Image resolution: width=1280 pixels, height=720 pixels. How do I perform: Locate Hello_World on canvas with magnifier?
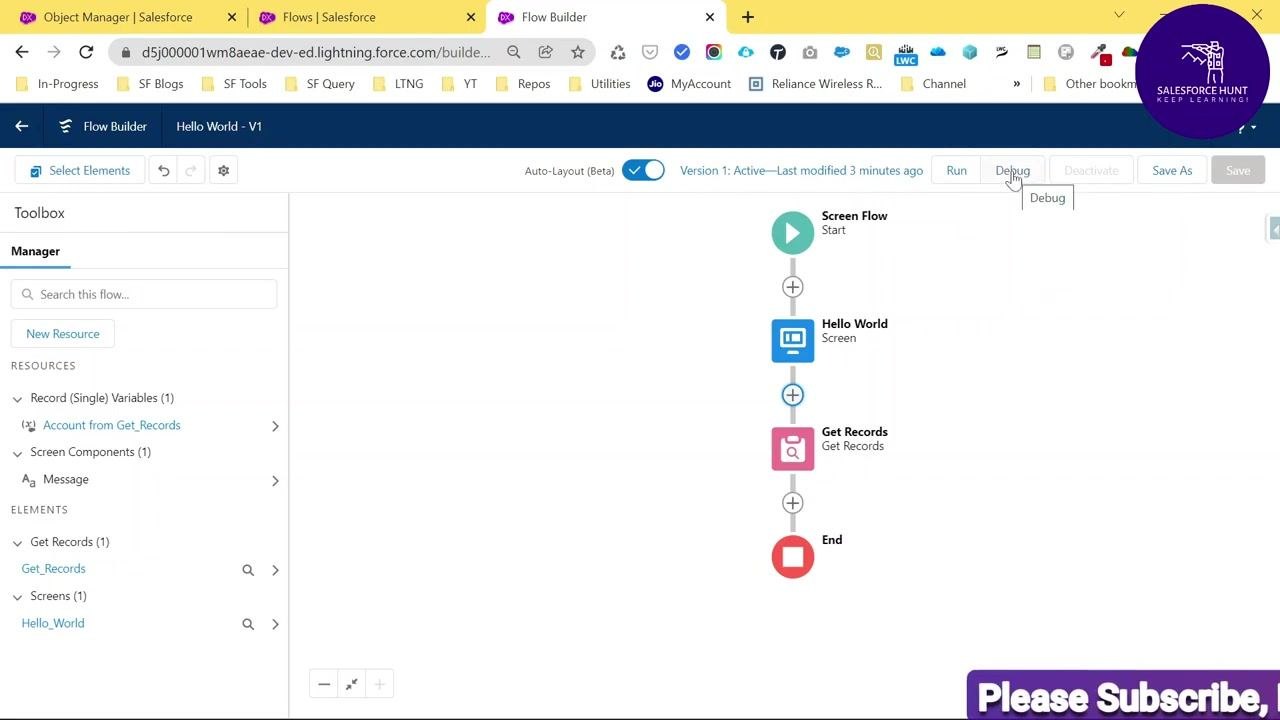point(248,624)
